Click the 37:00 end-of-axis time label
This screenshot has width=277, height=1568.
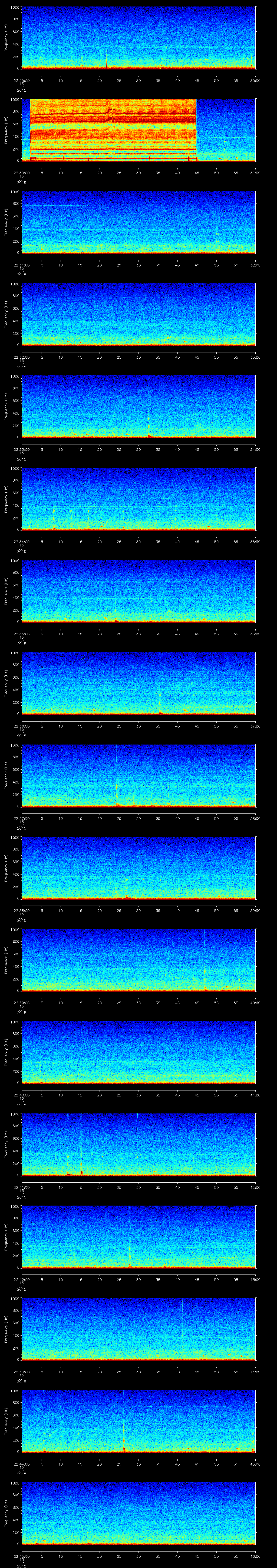[x=255, y=726]
